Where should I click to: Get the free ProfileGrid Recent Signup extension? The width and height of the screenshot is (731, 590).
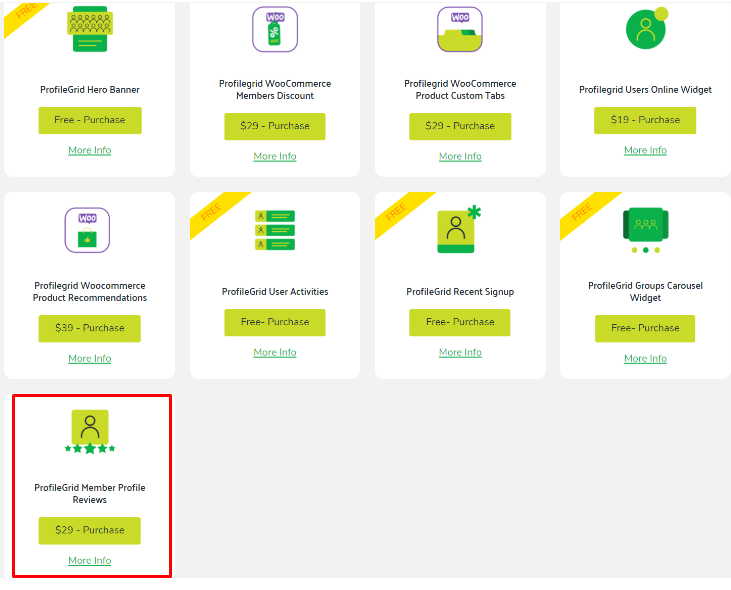click(x=460, y=322)
